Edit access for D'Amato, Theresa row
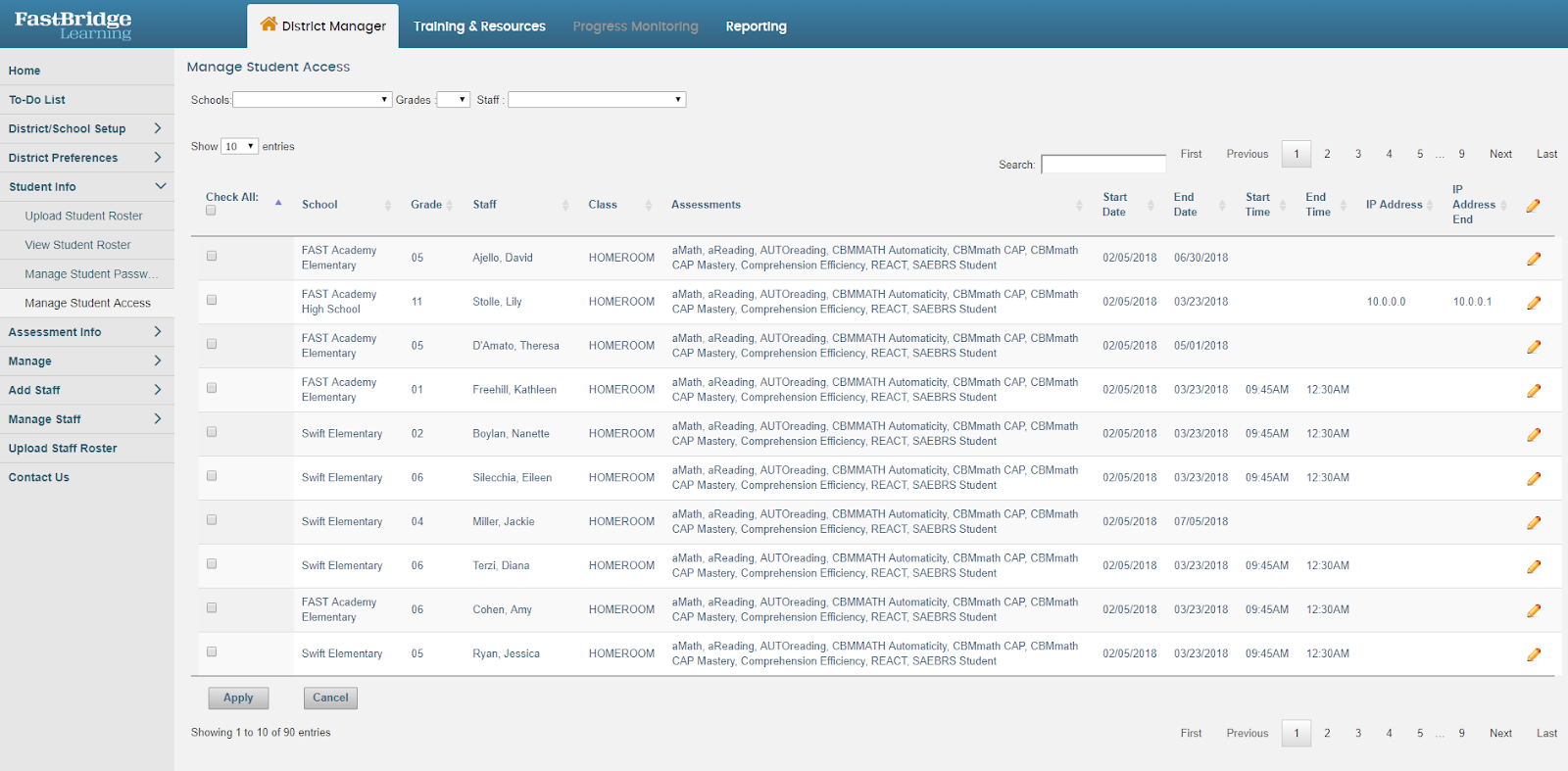 (1534, 347)
